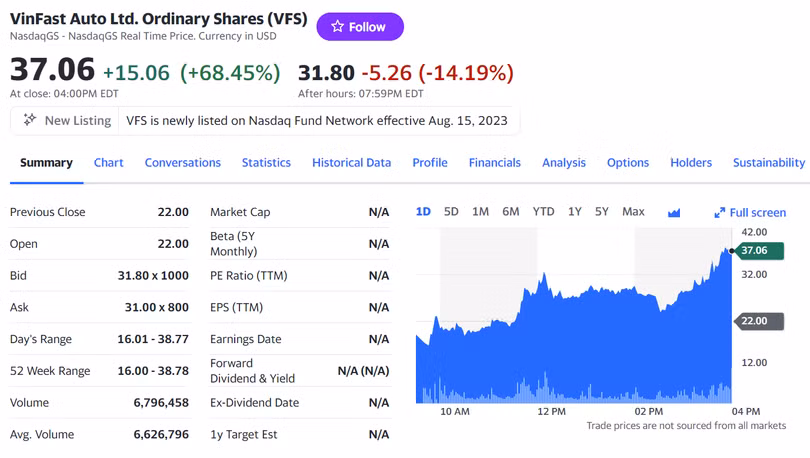View the Financials tab
The width and height of the screenshot is (810, 458).
pyautogui.click(x=494, y=162)
